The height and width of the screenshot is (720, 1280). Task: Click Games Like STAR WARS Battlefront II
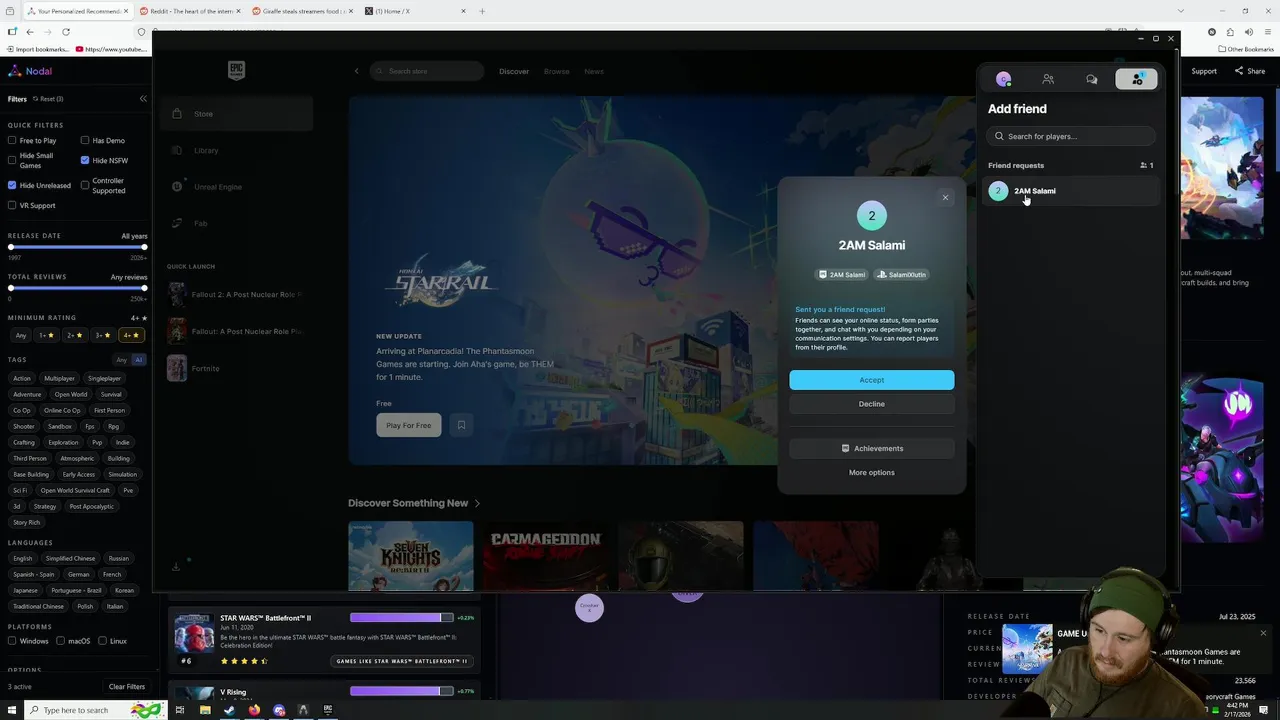click(402, 661)
